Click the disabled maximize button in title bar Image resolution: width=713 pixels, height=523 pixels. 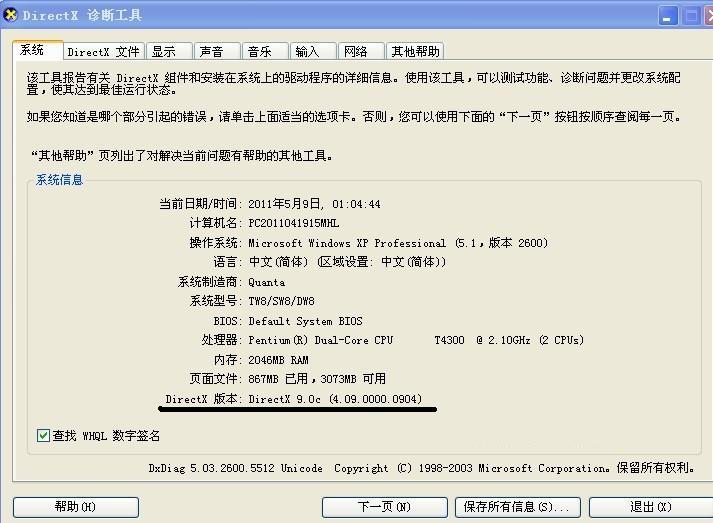click(691, 16)
